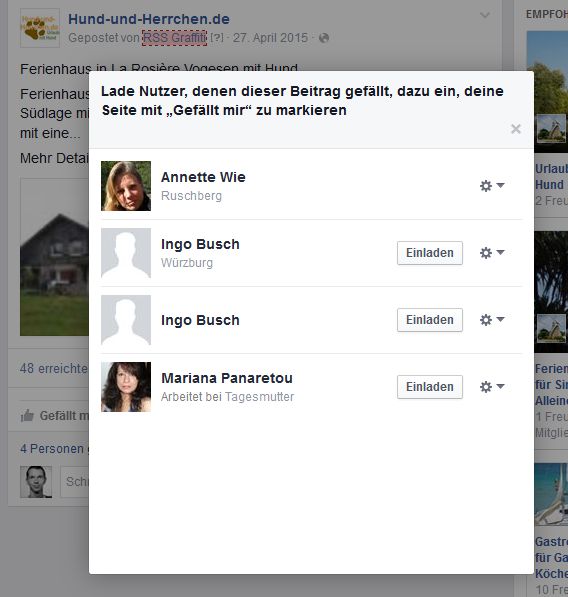Image resolution: width=568 pixels, height=597 pixels.
Task: Invite the second Ingo Busch entry
Action: 430,320
